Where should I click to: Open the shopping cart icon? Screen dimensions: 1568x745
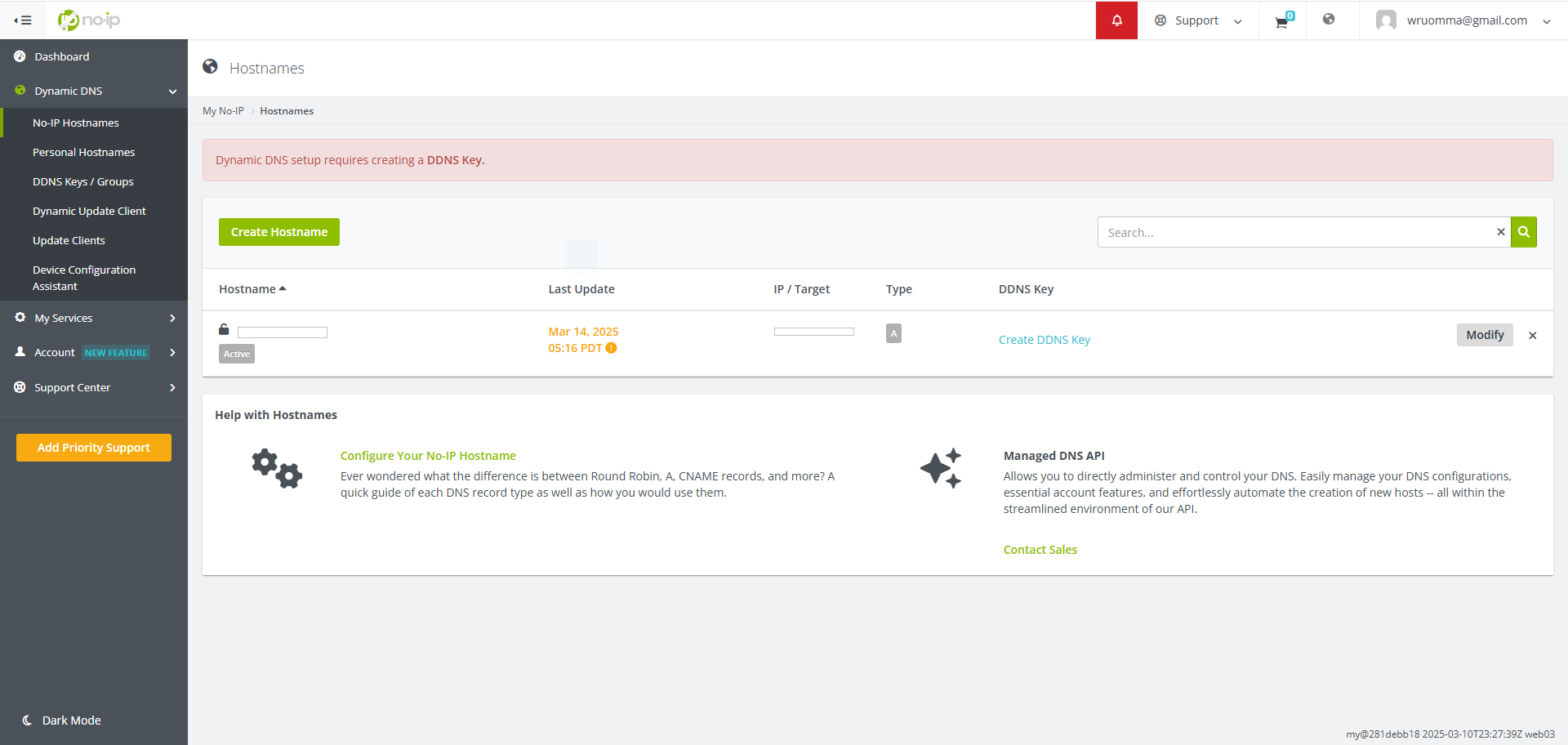(1282, 22)
